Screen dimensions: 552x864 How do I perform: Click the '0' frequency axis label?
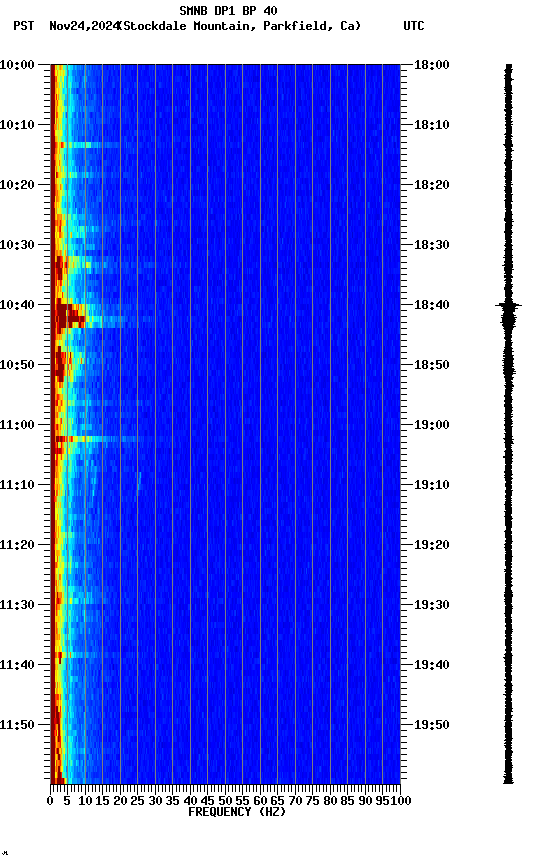[x=50, y=802]
